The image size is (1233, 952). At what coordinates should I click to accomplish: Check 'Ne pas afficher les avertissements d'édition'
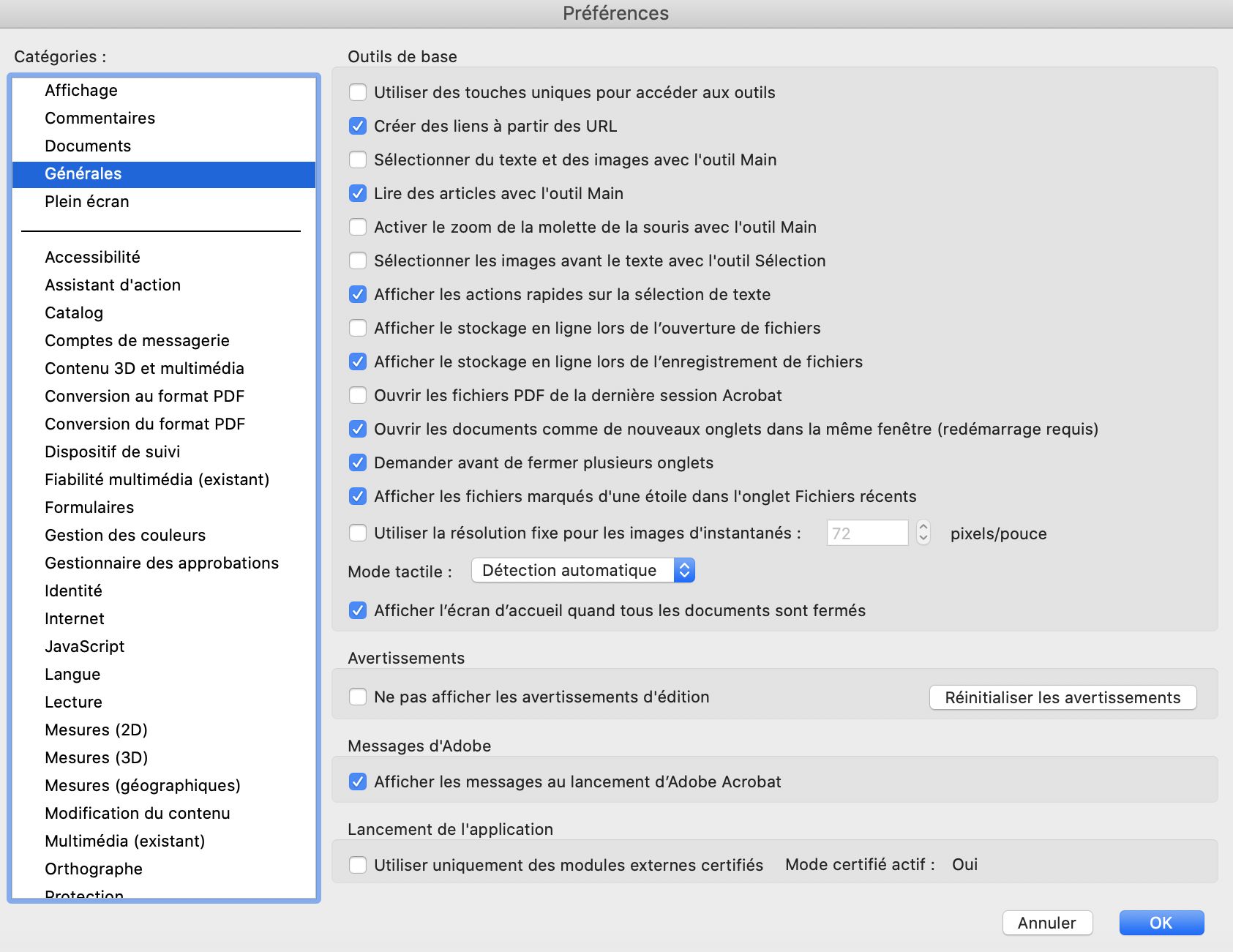pos(358,697)
